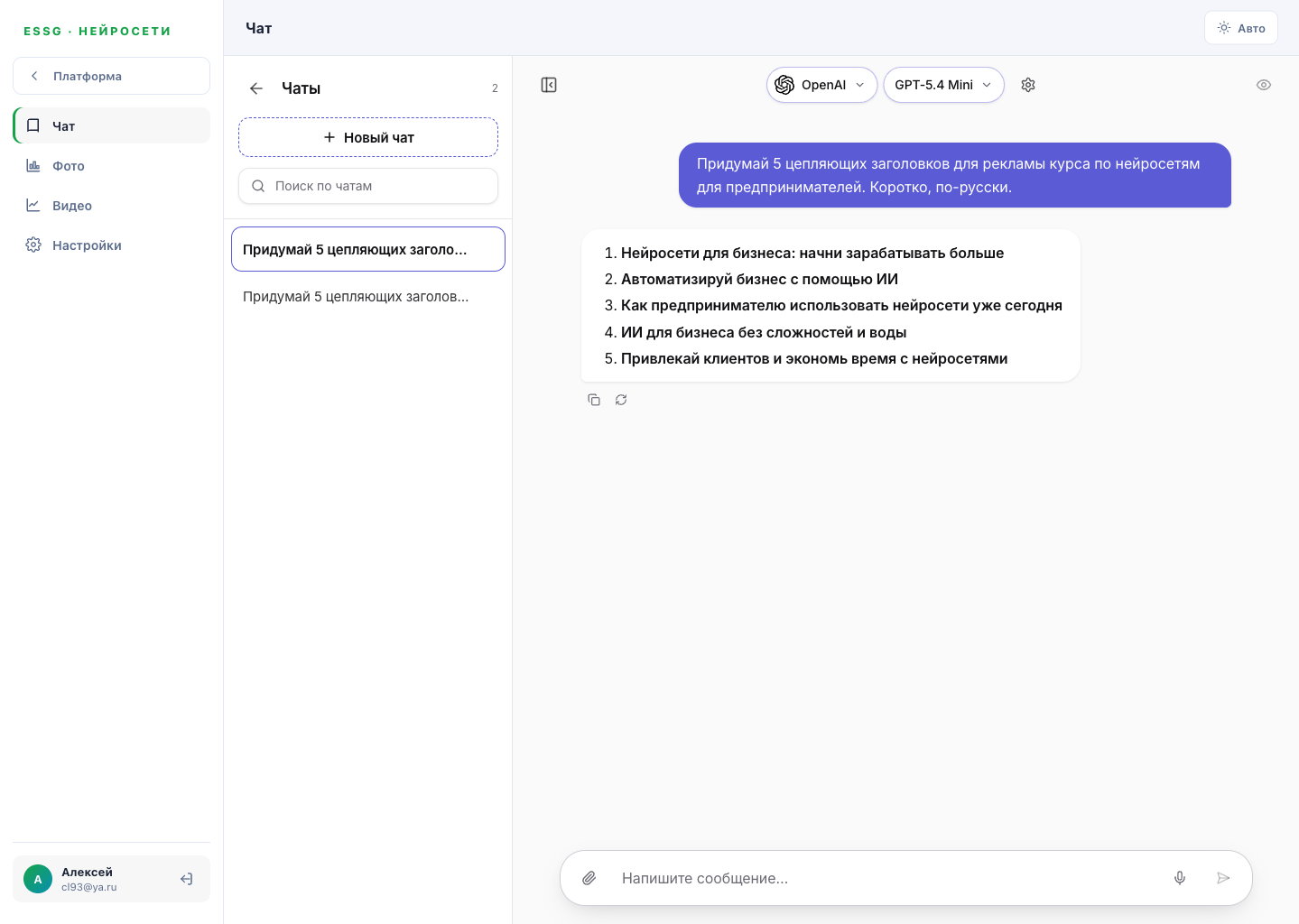The height and width of the screenshot is (924, 1299).
Task: Log out using the exit icon
Action: pyautogui.click(x=187, y=879)
